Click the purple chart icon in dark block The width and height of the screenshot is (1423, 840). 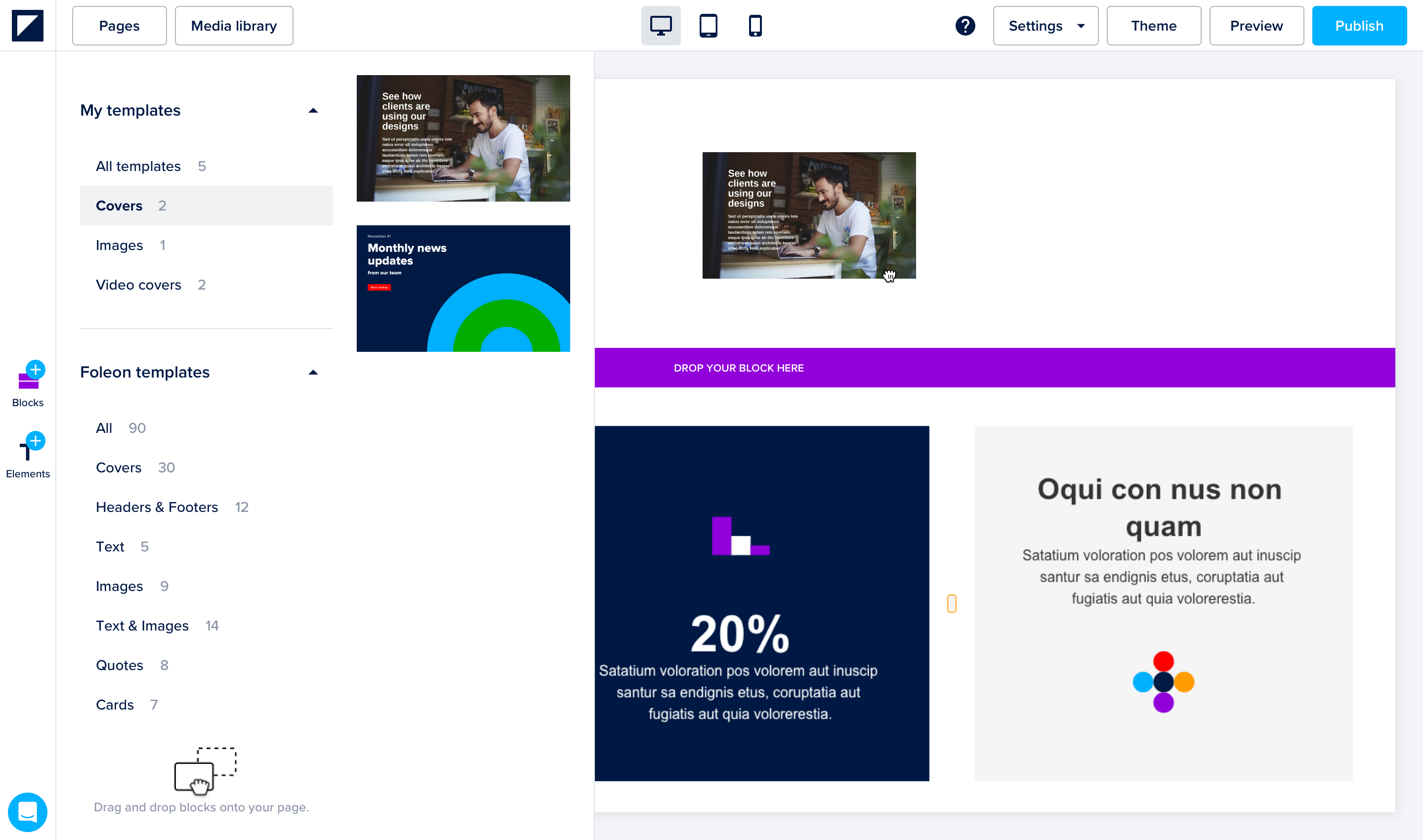point(740,536)
